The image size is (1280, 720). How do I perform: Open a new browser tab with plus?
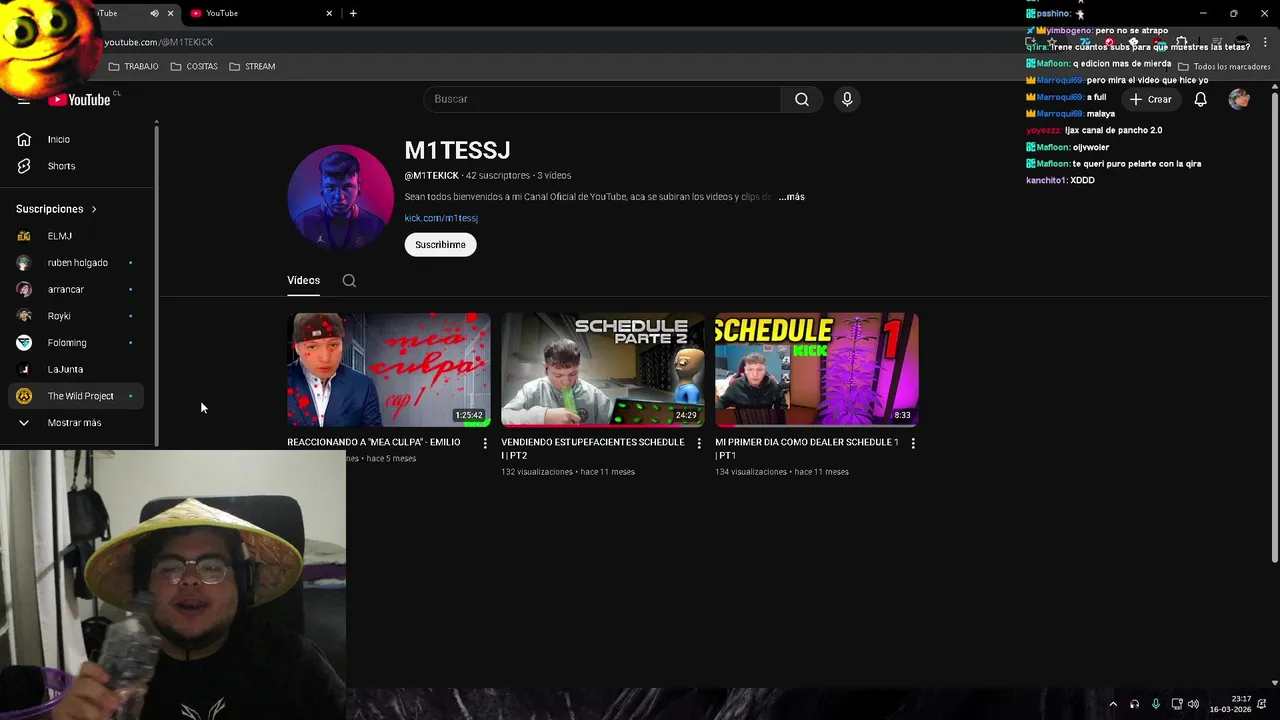(x=353, y=13)
